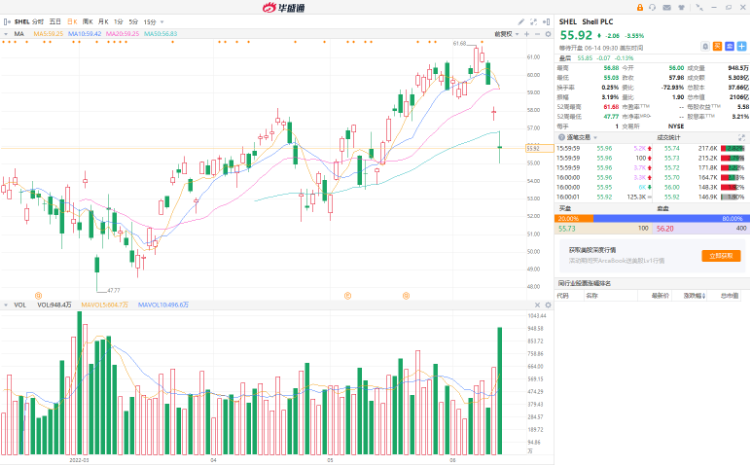750x465 pixels.
Task: Click the MAVOL10 volume legend label
Action: click(163, 305)
